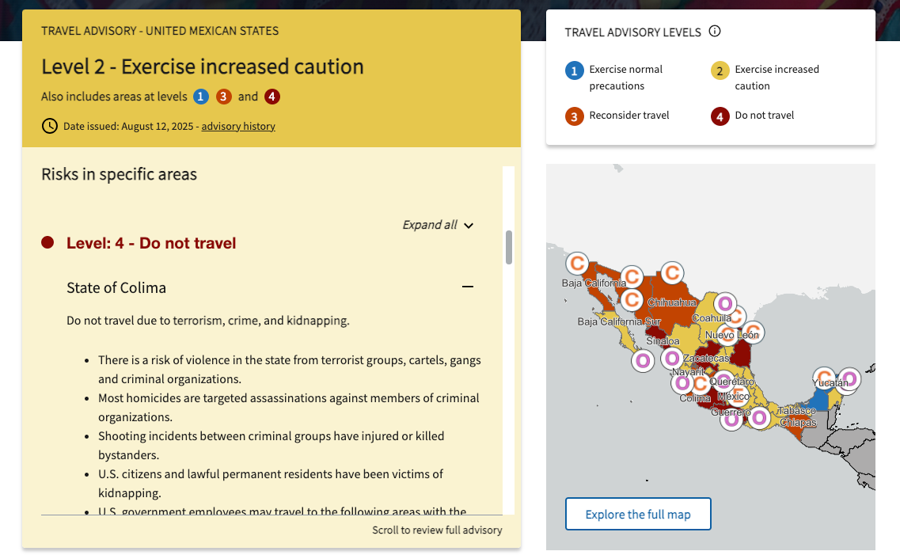Click the orange level 3 badge in the advisory header
Image resolution: width=900 pixels, height=555 pixels.
click(x=224, y=96)
